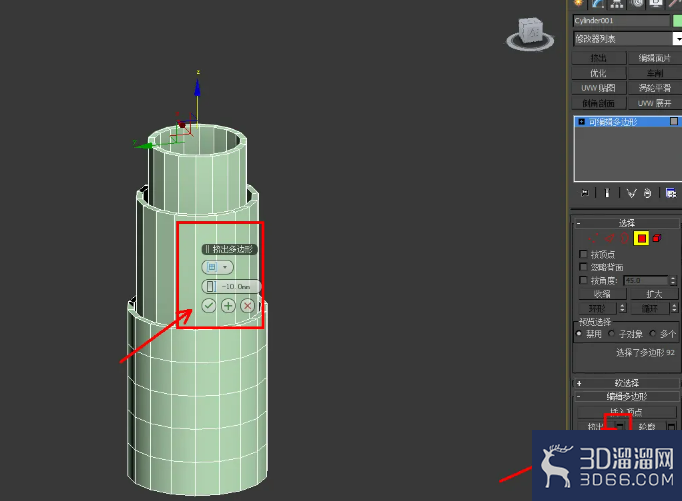Screen dimensions: 682x501
Task: Select Border sub-object level icon
Action: point(625,238)
